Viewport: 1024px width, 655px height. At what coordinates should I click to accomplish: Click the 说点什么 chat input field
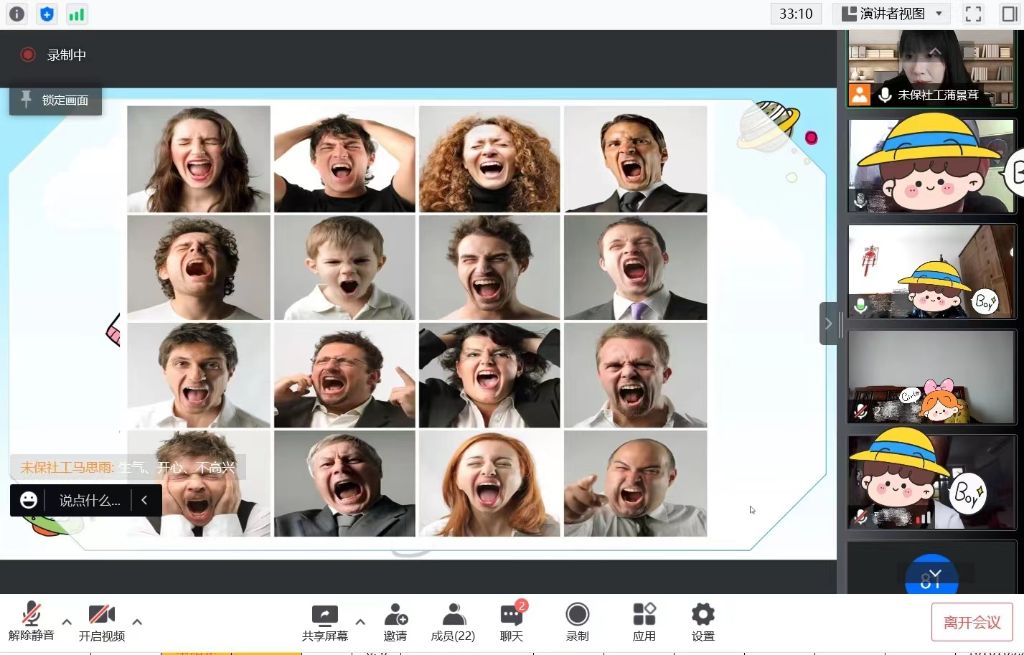pyautogui.click(x=89, y=500)
